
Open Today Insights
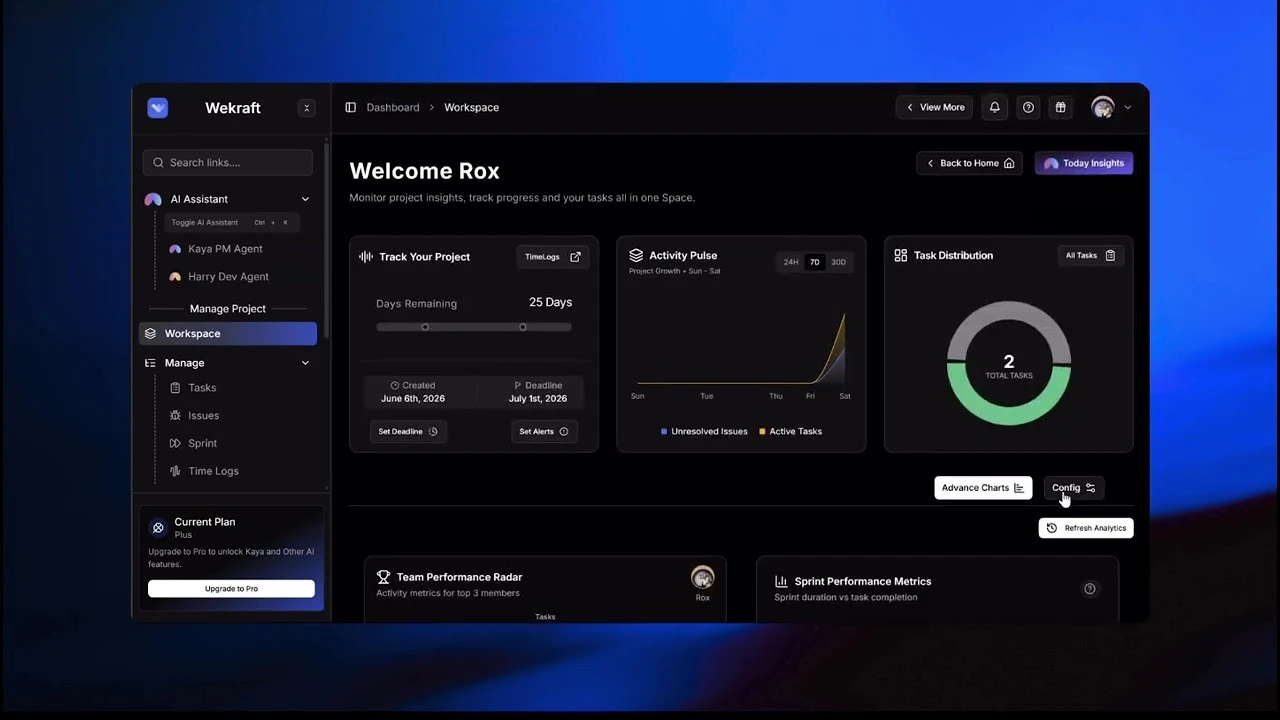click(x=1084, y=163)
